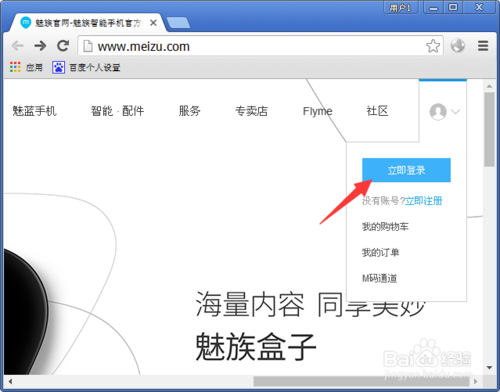Screen dimensions: 500x392
Task: Click the page icon in the address bar
Action: [x=88, y=46]
